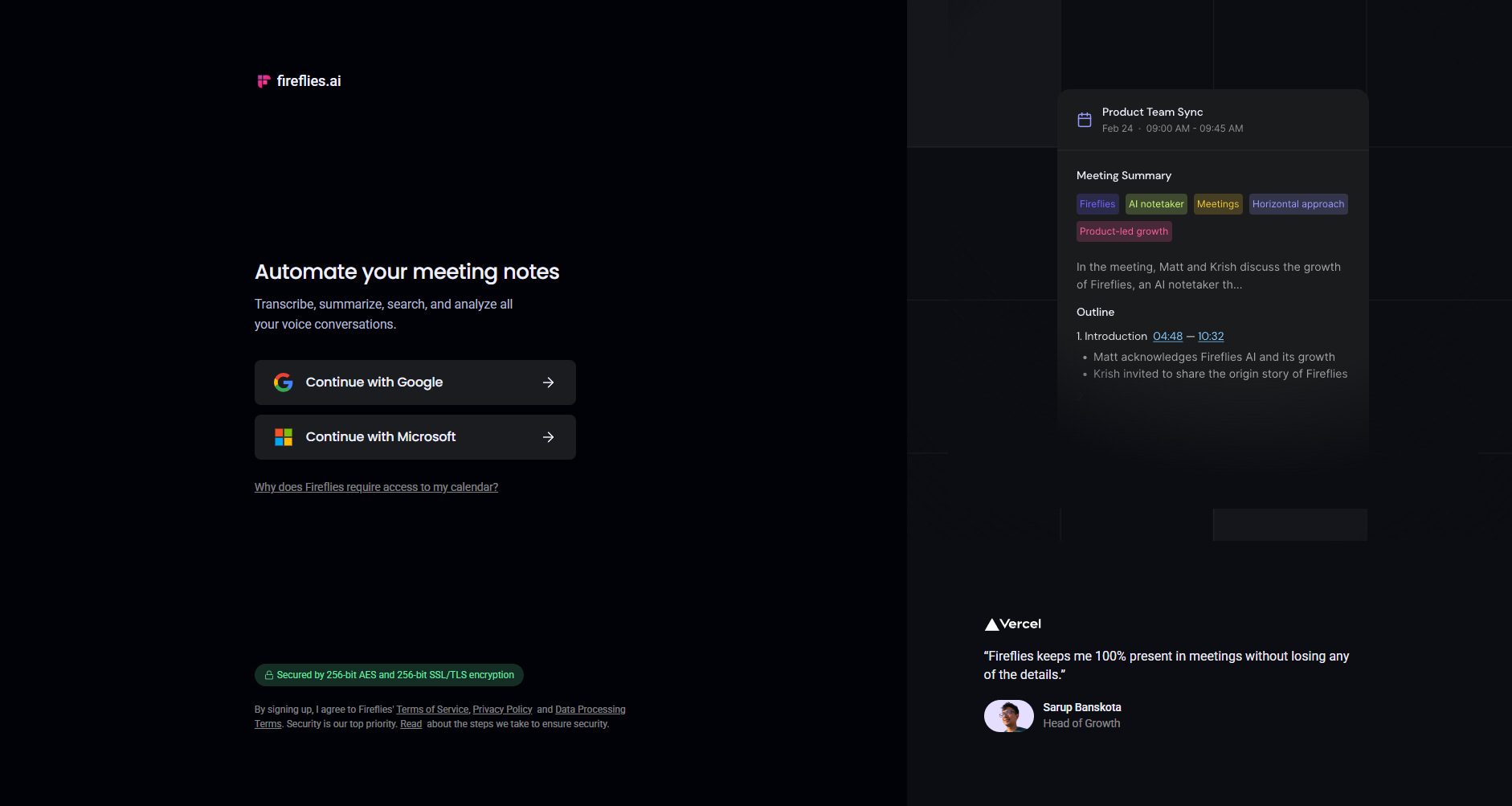
Task: Click Sarup Banskota's avatar photo
Action: click(x=1009, y=715)
